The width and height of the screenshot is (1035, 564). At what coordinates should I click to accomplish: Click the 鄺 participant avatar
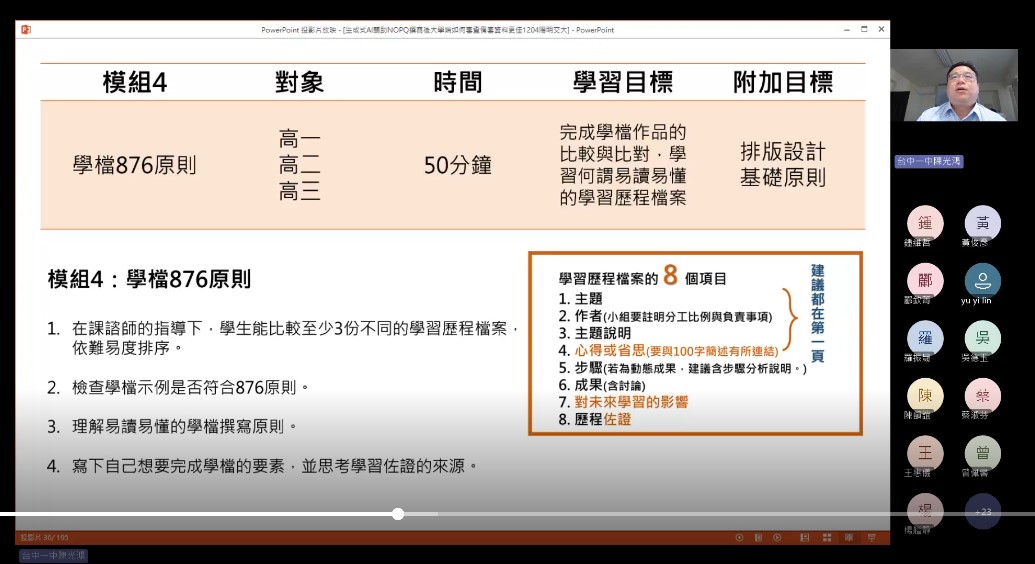[x=925, y=280]
